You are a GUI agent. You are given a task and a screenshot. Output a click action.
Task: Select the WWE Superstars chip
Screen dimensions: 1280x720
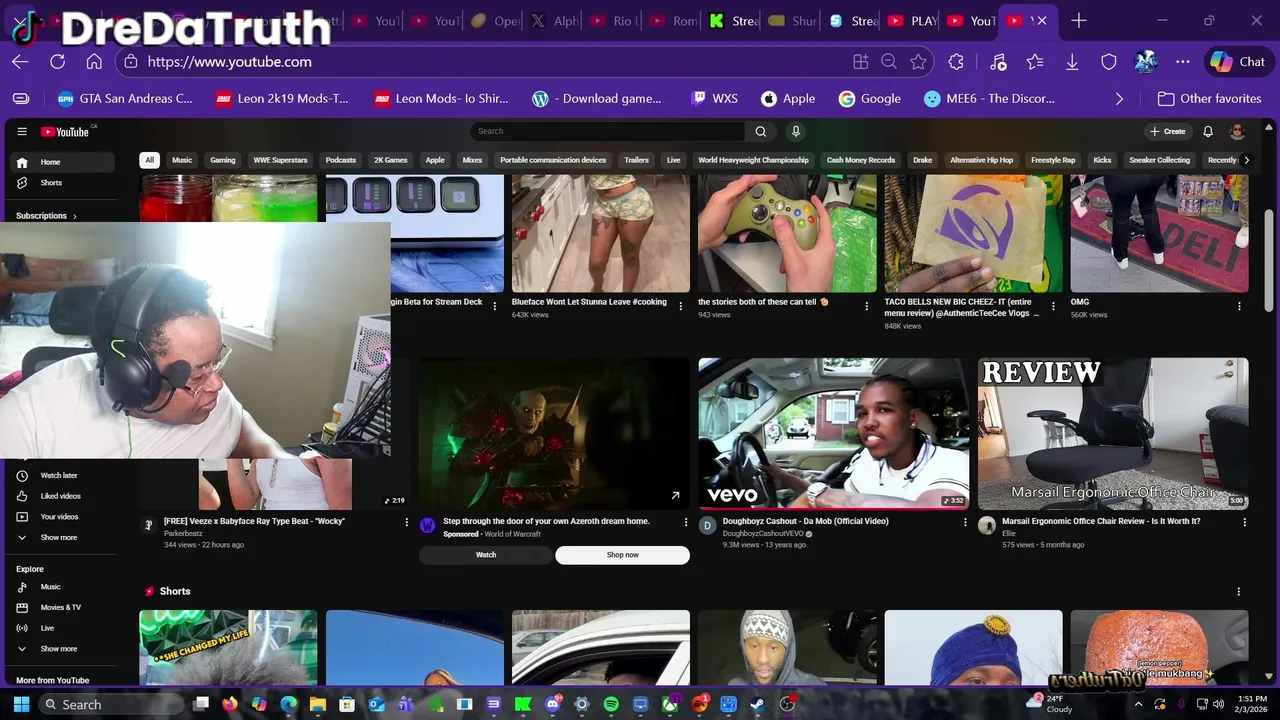tap(281, 160)
